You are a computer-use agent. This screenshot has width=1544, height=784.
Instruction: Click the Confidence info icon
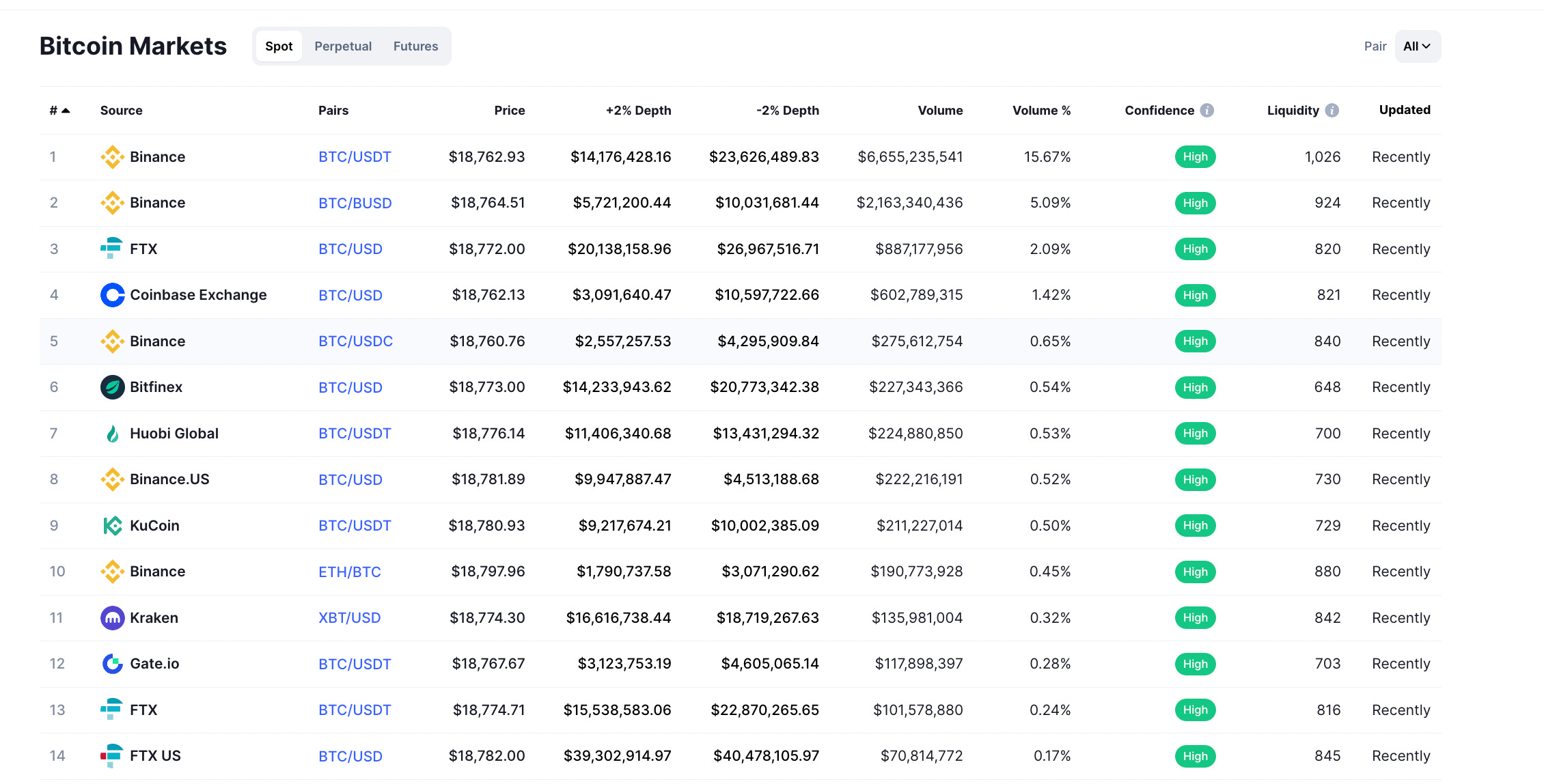(x=1207, y=110)
